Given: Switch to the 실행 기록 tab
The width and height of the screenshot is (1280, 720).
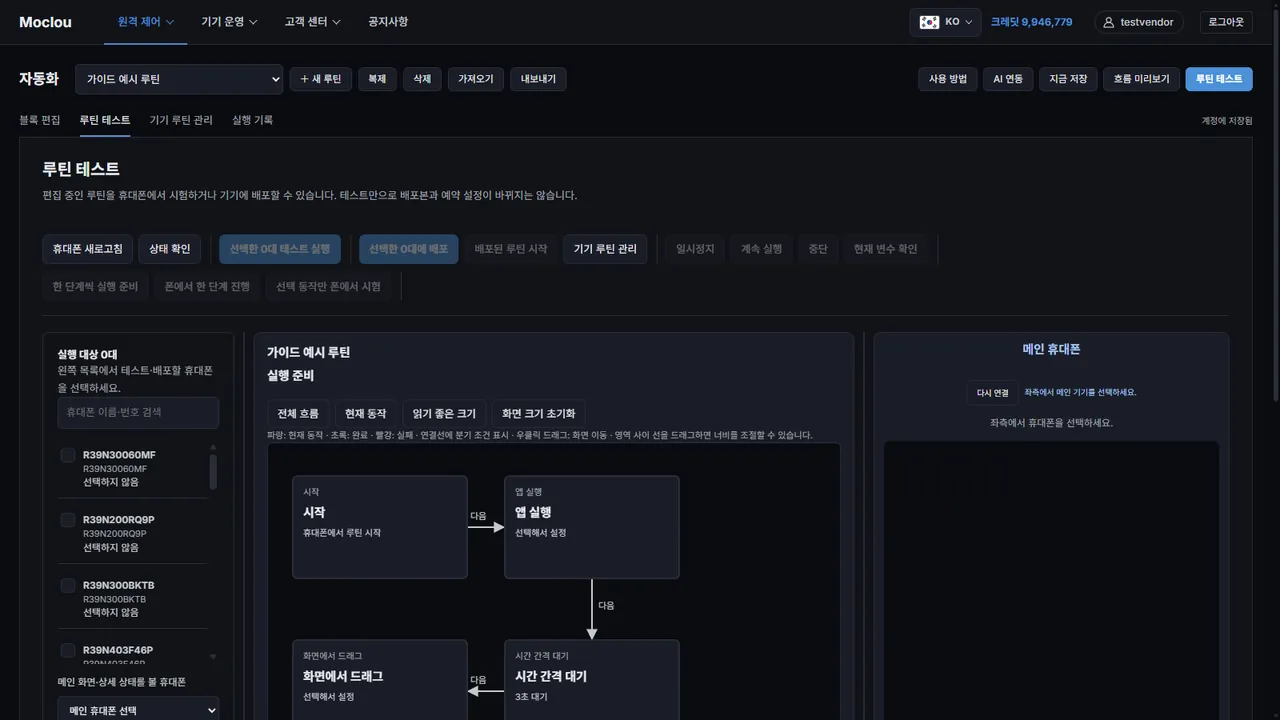Looking at the screenshot, I should (252, 120).
